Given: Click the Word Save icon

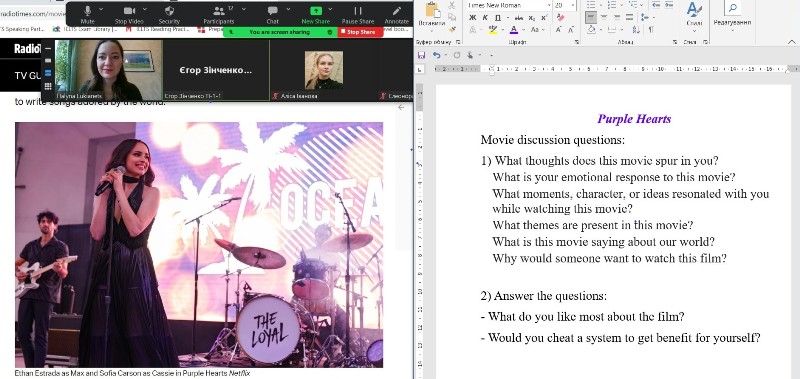Looking at the screenshot, I should coord(421,55).
